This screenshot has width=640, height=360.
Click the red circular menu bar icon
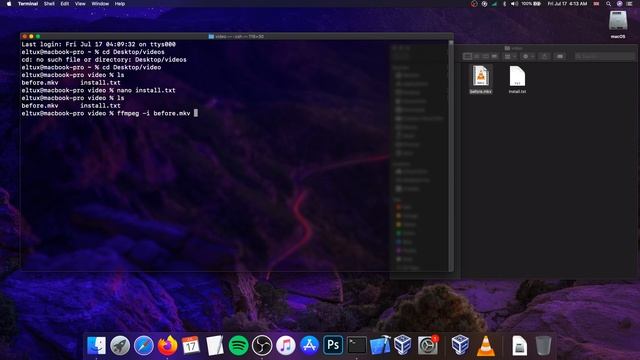pos(474,4)
